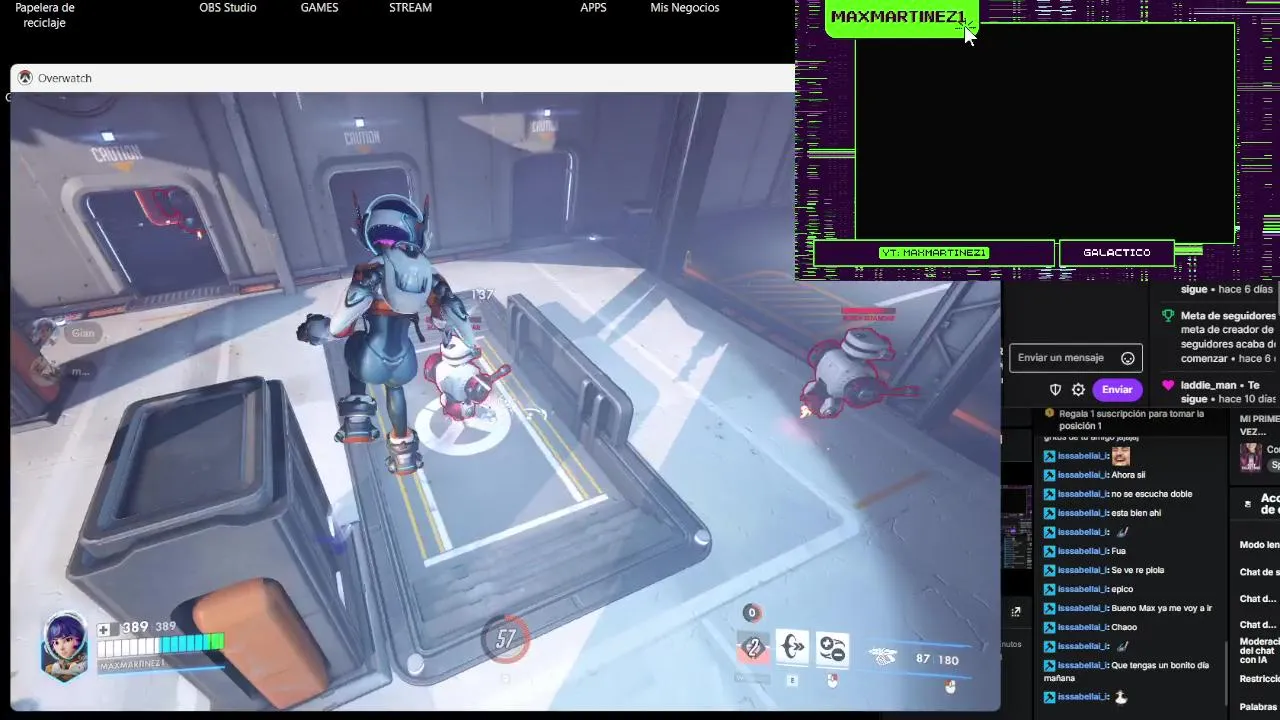Click the pop-out arrow icon beside the chat
1280x720 pixels.
(x=1016, y=611)
